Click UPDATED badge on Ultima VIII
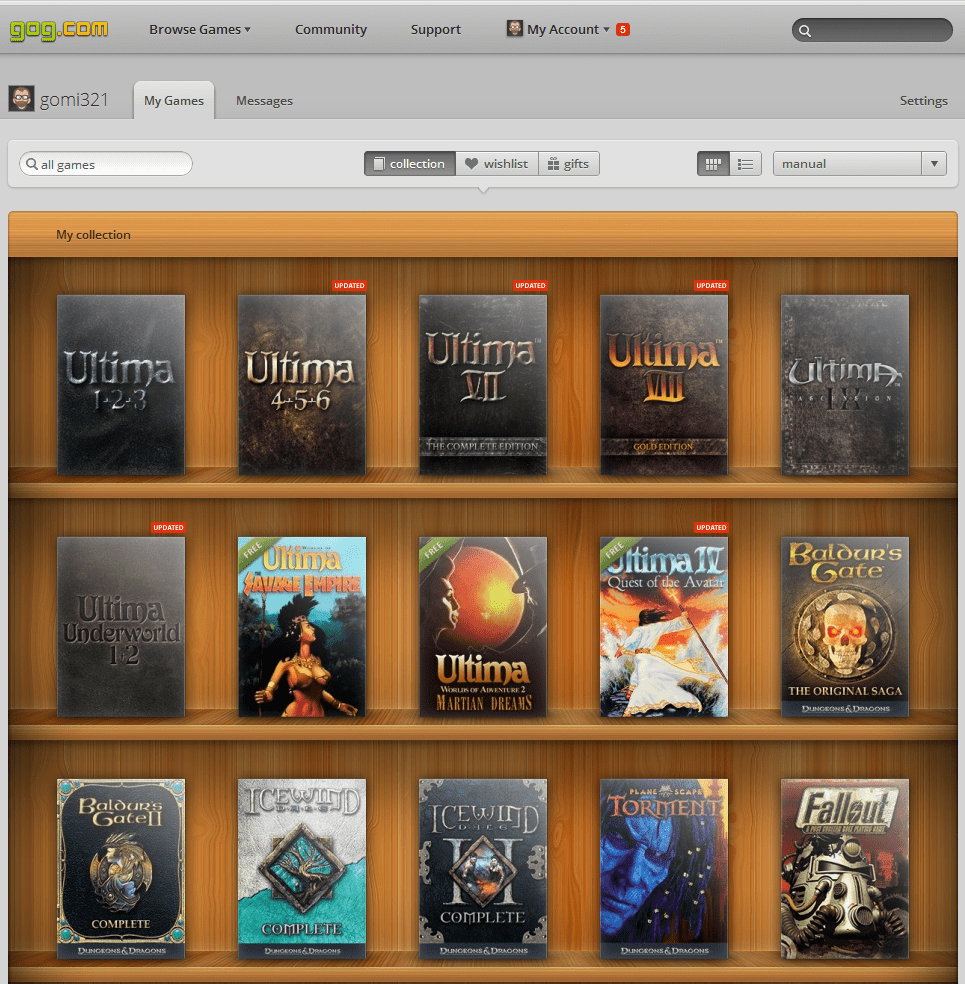965x984 pixels. point(711,286)
